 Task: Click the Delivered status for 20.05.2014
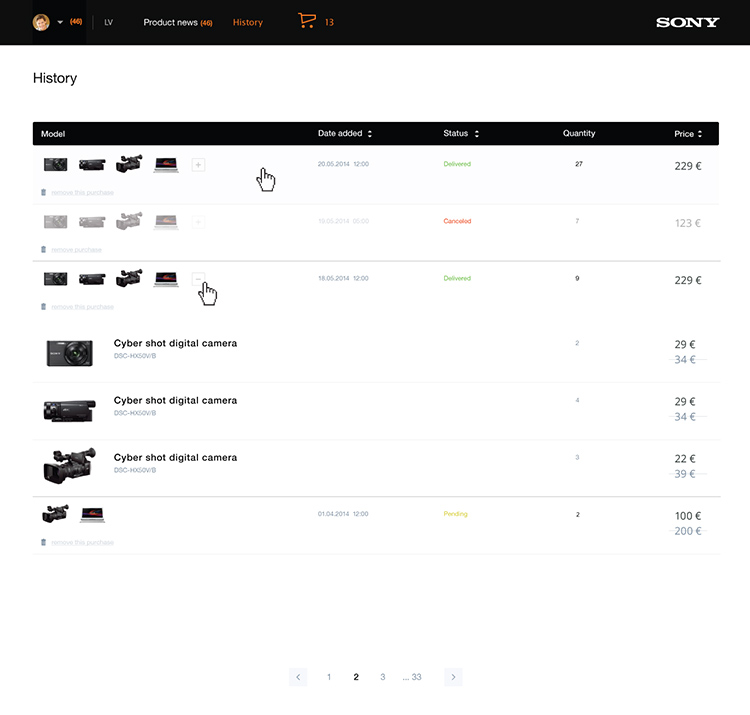pyautogui.click(x=457, y=164)
